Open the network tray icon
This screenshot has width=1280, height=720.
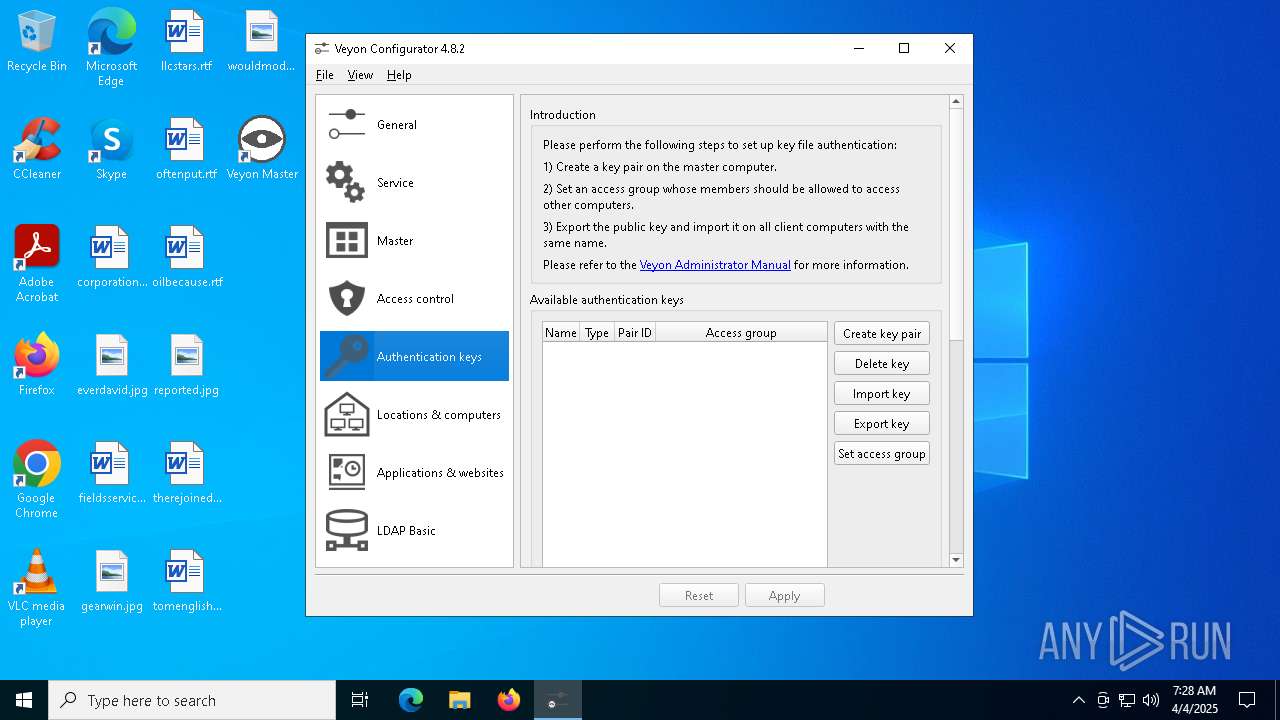coord(1127,700)
